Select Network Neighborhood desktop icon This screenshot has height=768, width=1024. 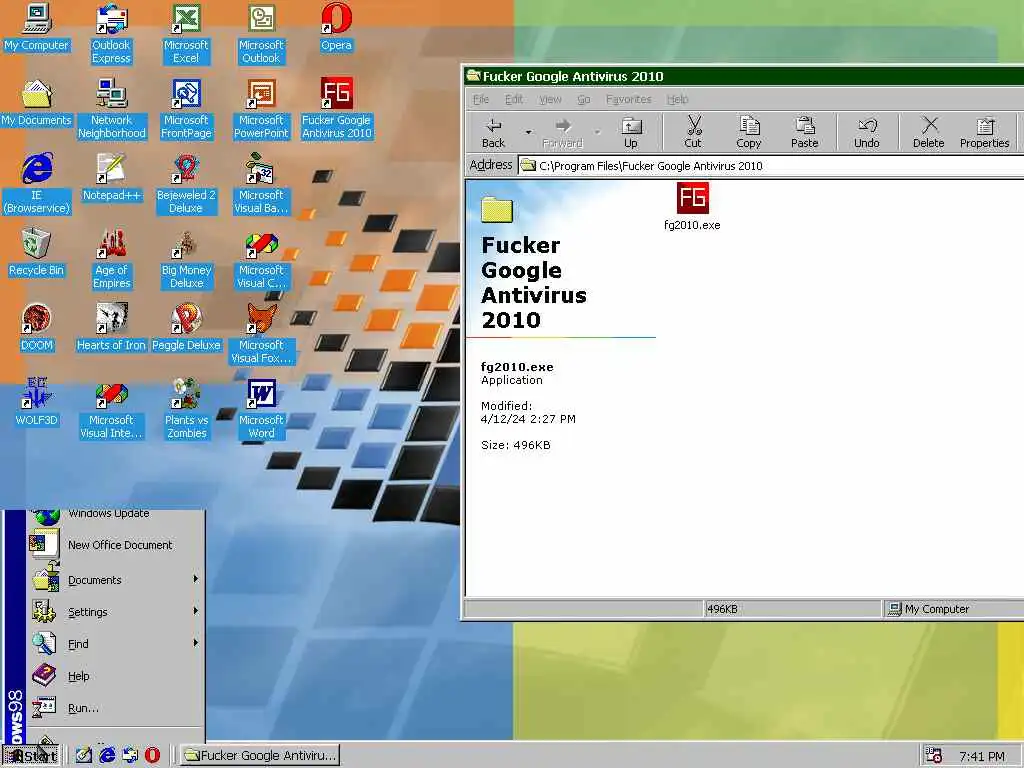coord(112,109)
